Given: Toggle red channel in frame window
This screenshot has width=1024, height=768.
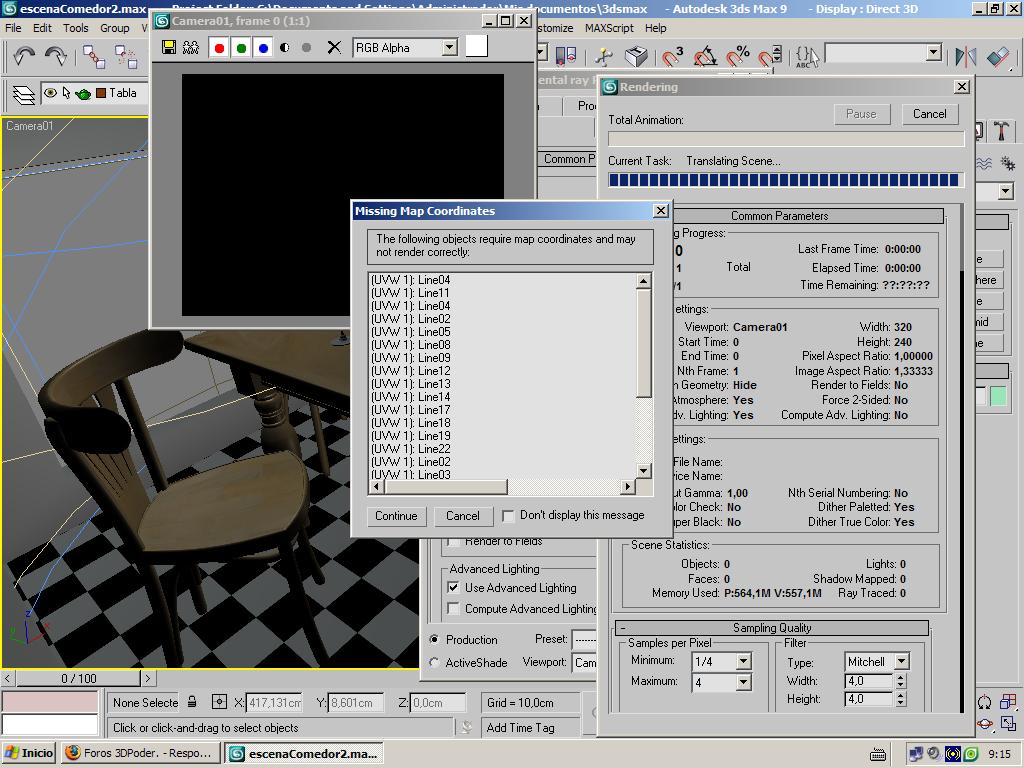Looking at the screenshot, I should tap(219, 48).
